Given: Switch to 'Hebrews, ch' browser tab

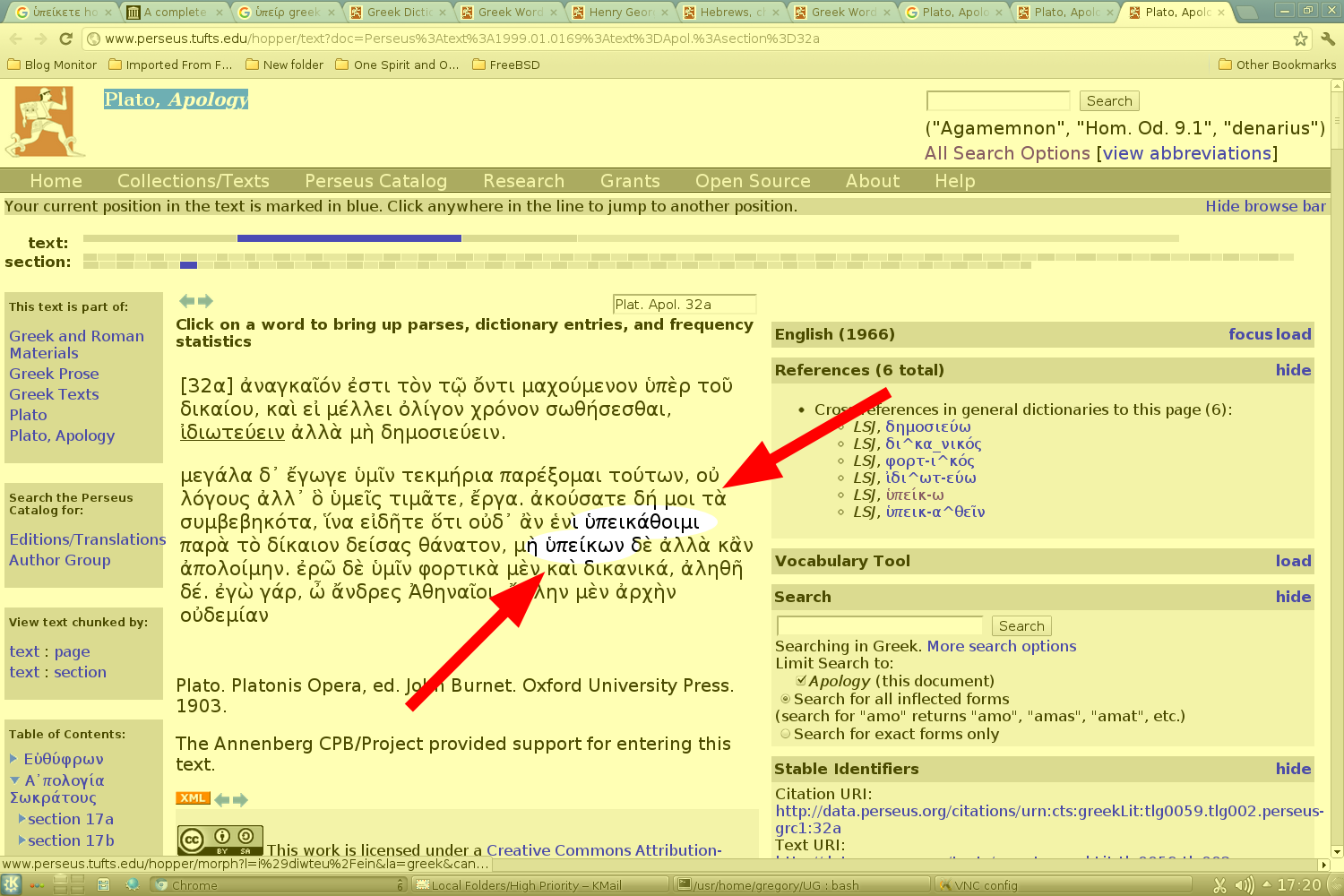Looking at the screenshot, I should click(733, 13).
